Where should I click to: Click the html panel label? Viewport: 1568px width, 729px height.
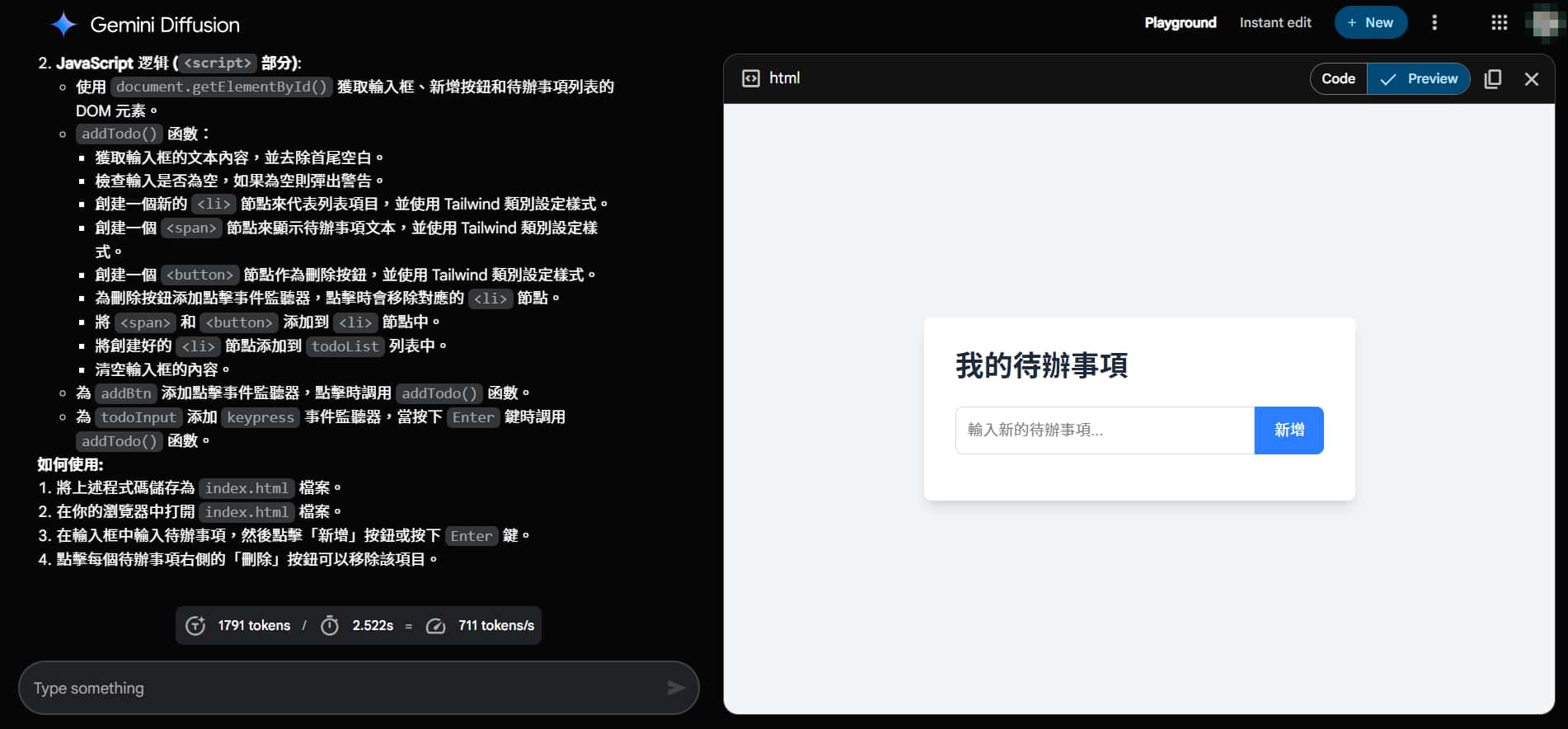pyautogui.click(x=784, y=78)
